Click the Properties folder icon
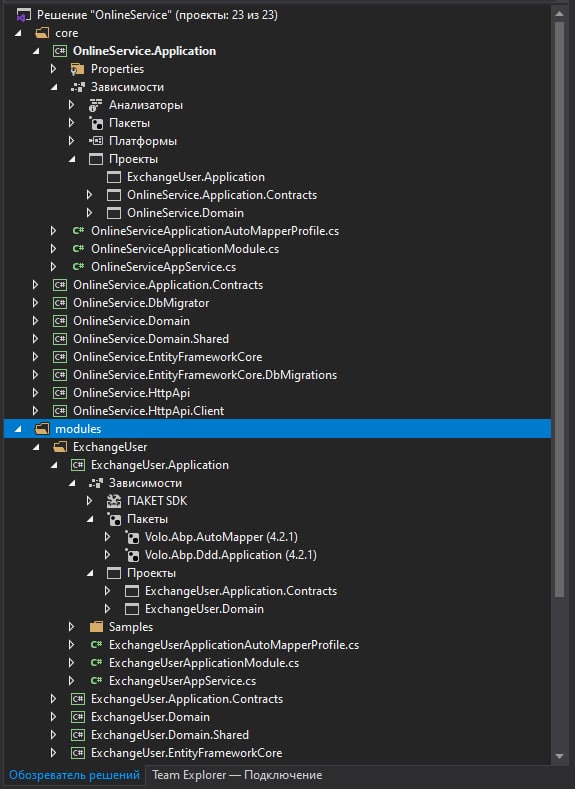 pyautogui.click(x=77, y=69)
